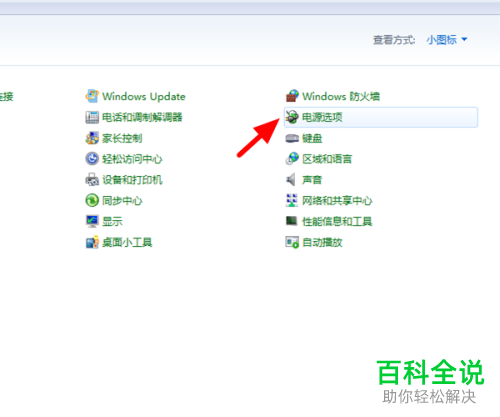
Task: Open the Windows Update link
Action: pyautogui.click(x=144, y=97)
